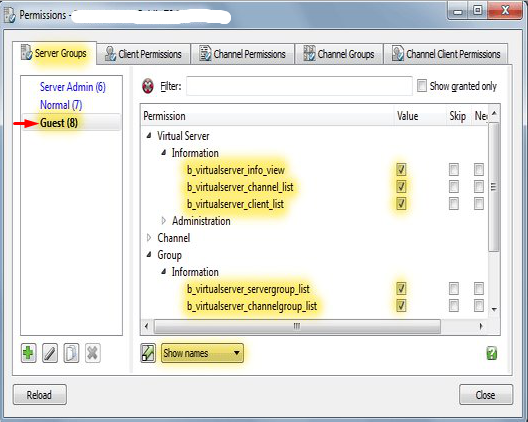This screenshot has height=422, width=528.
Task: Click the add server group plus icon
Action: click(x=28, y=353)
